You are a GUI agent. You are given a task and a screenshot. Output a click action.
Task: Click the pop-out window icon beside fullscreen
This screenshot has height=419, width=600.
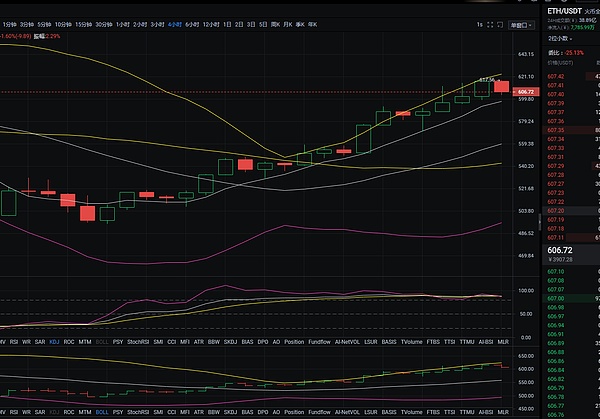click(x=500, y=25)
